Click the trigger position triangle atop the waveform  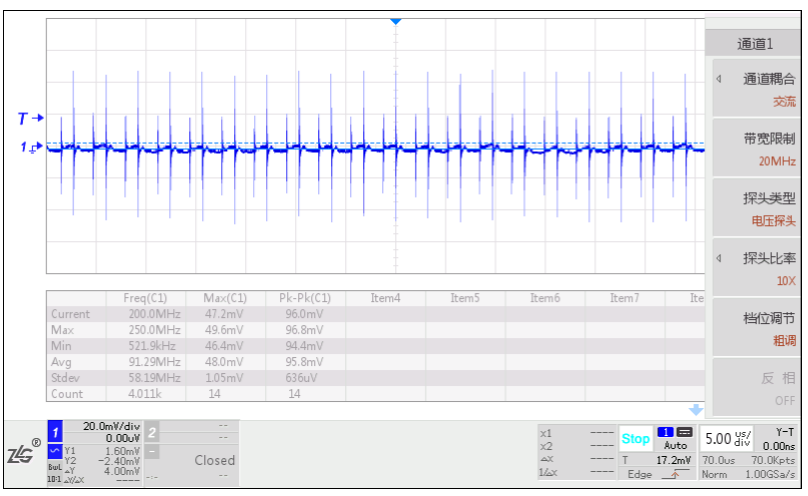396,22
